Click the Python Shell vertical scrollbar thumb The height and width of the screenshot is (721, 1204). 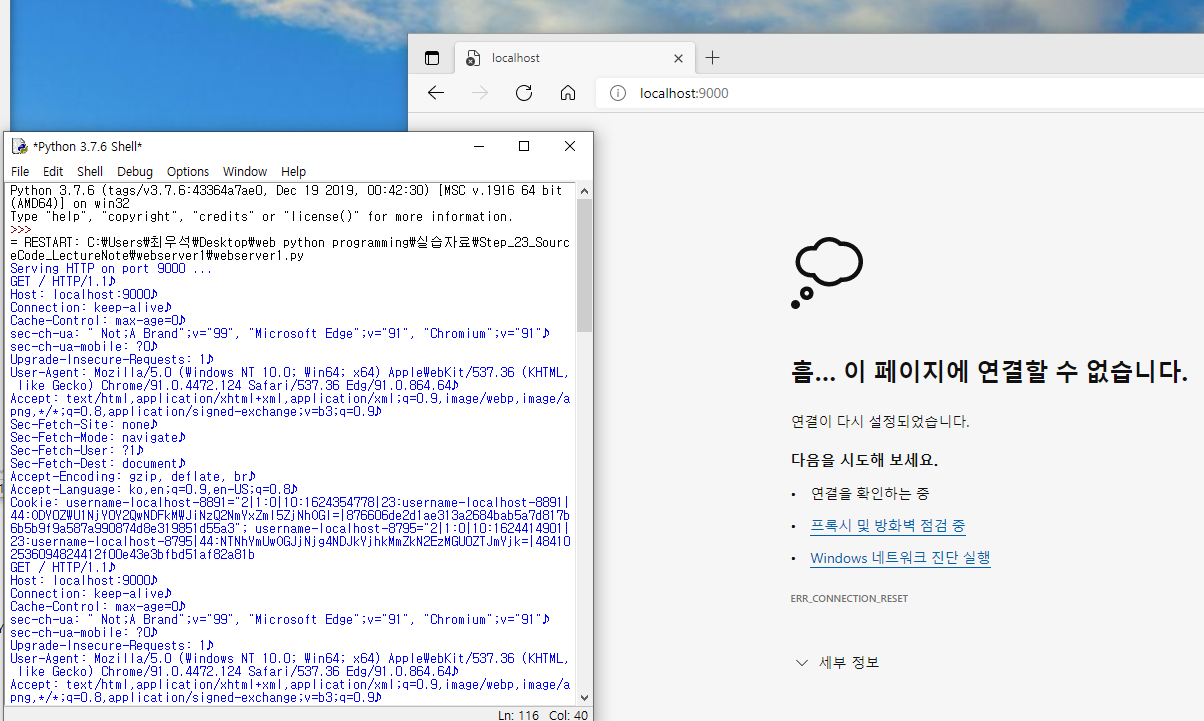point(584,265)
